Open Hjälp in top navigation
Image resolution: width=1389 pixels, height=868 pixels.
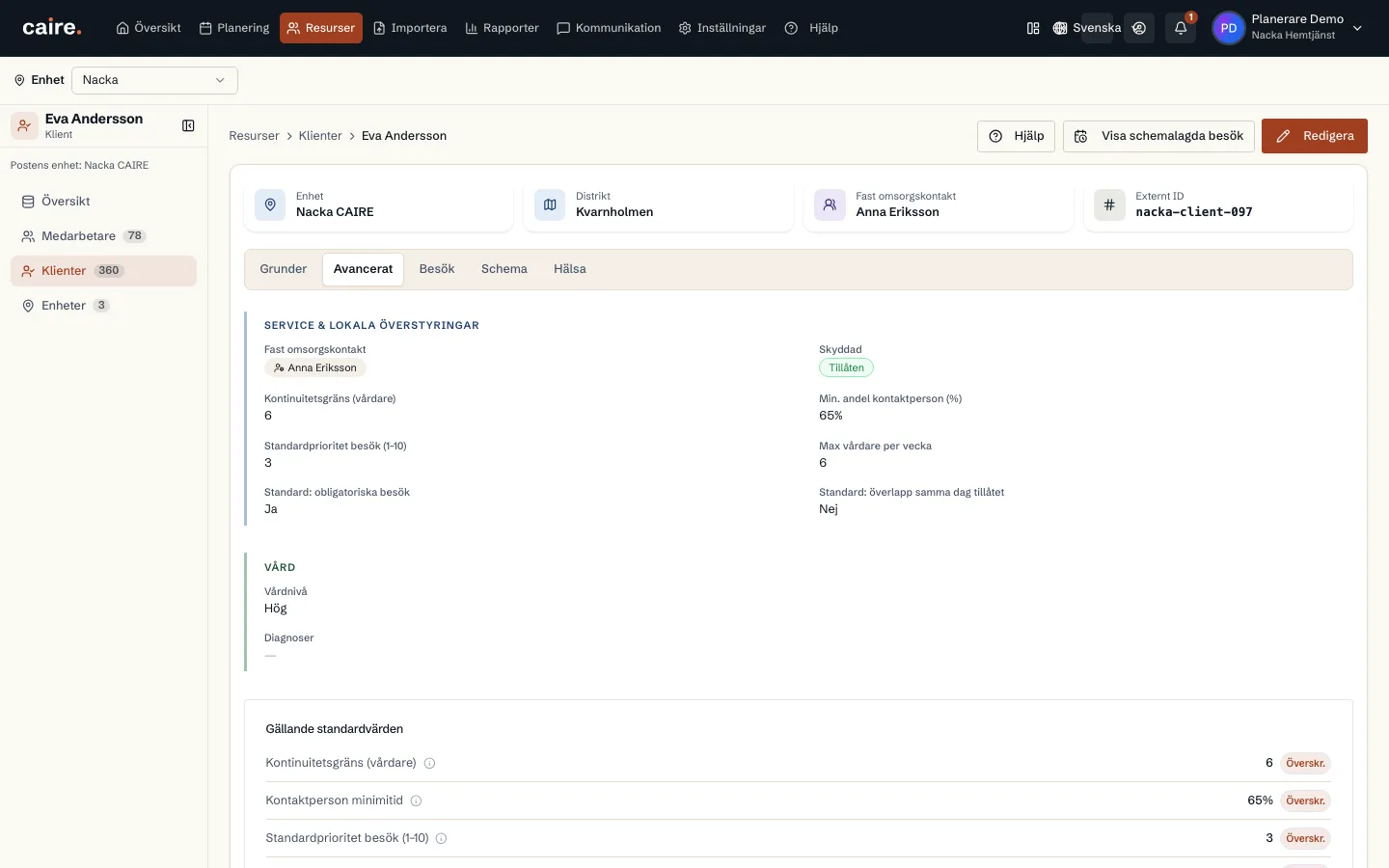click(811, 28)
